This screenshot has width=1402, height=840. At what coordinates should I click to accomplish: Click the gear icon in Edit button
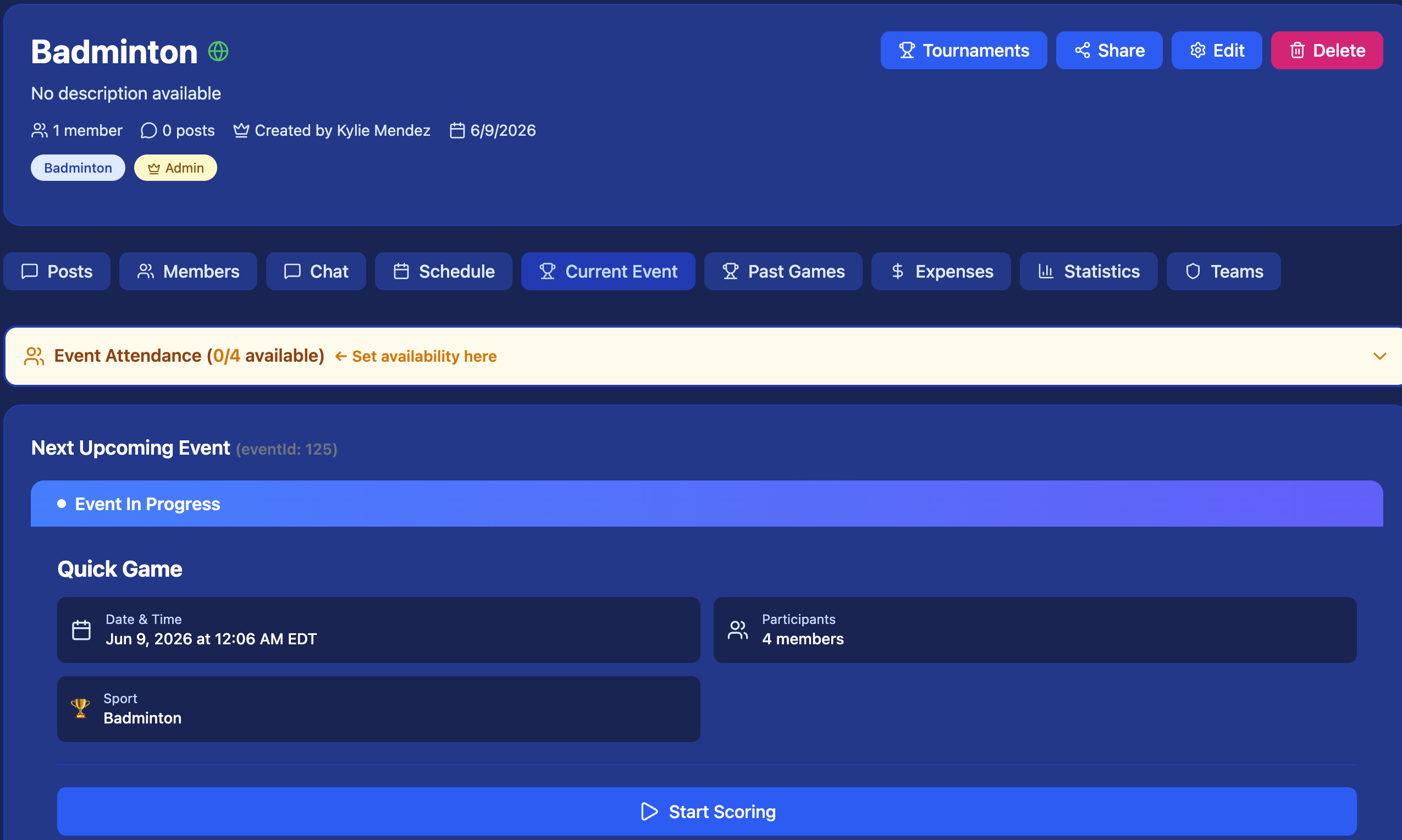tap(1197, 51)
